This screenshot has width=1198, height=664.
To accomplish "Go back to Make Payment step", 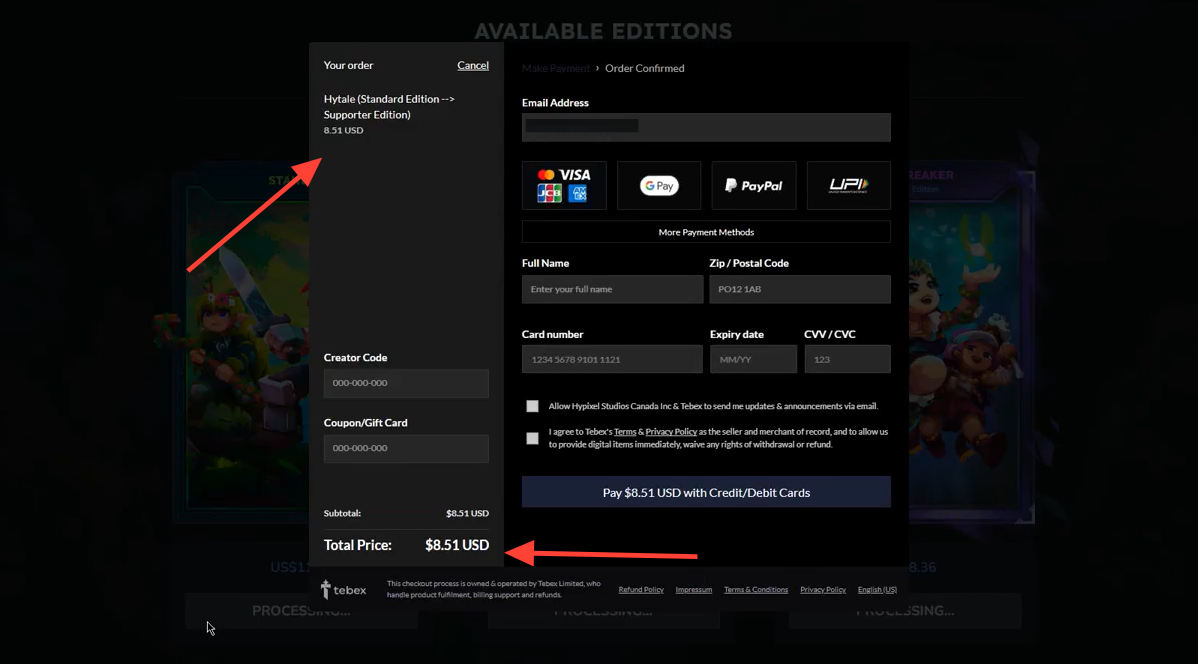I will 556,68.
